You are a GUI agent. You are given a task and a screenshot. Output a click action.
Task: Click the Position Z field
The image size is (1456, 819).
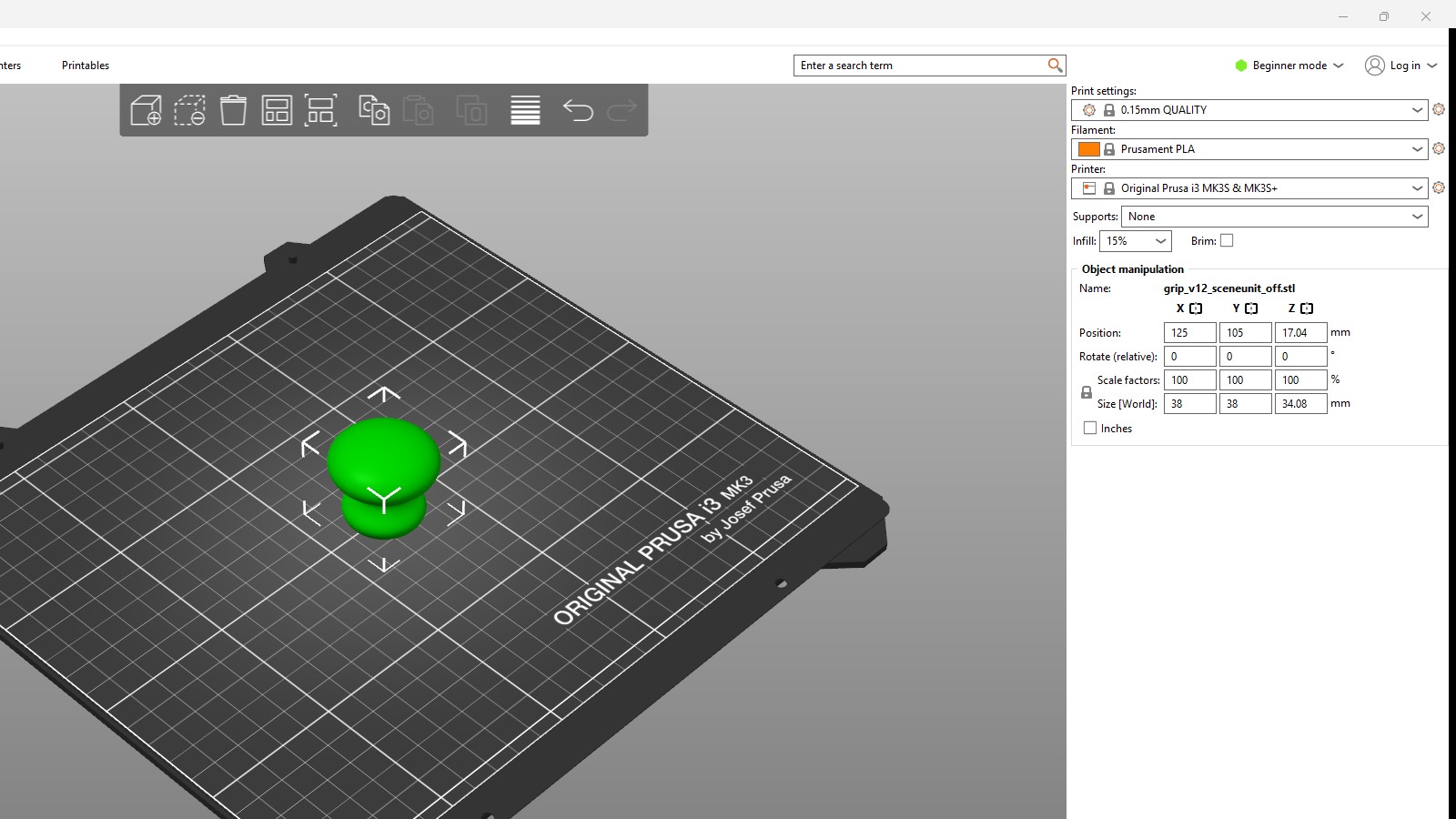(1300, 333)
